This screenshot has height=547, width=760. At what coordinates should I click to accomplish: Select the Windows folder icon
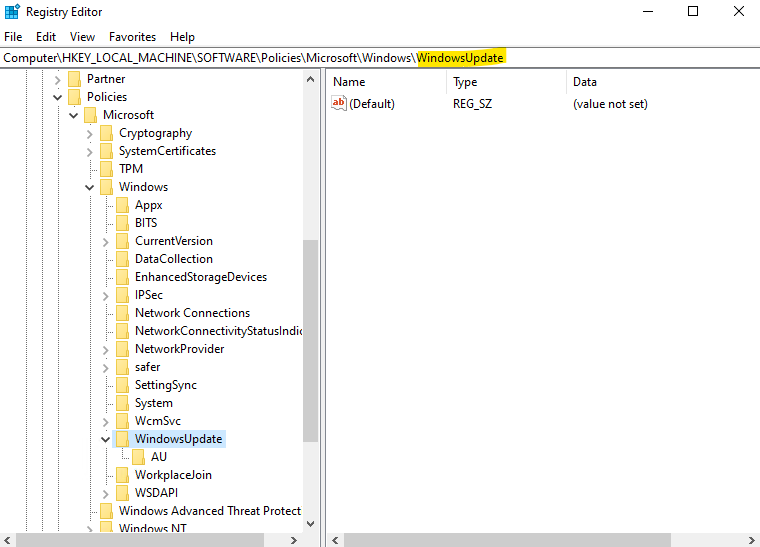point(106,187)
